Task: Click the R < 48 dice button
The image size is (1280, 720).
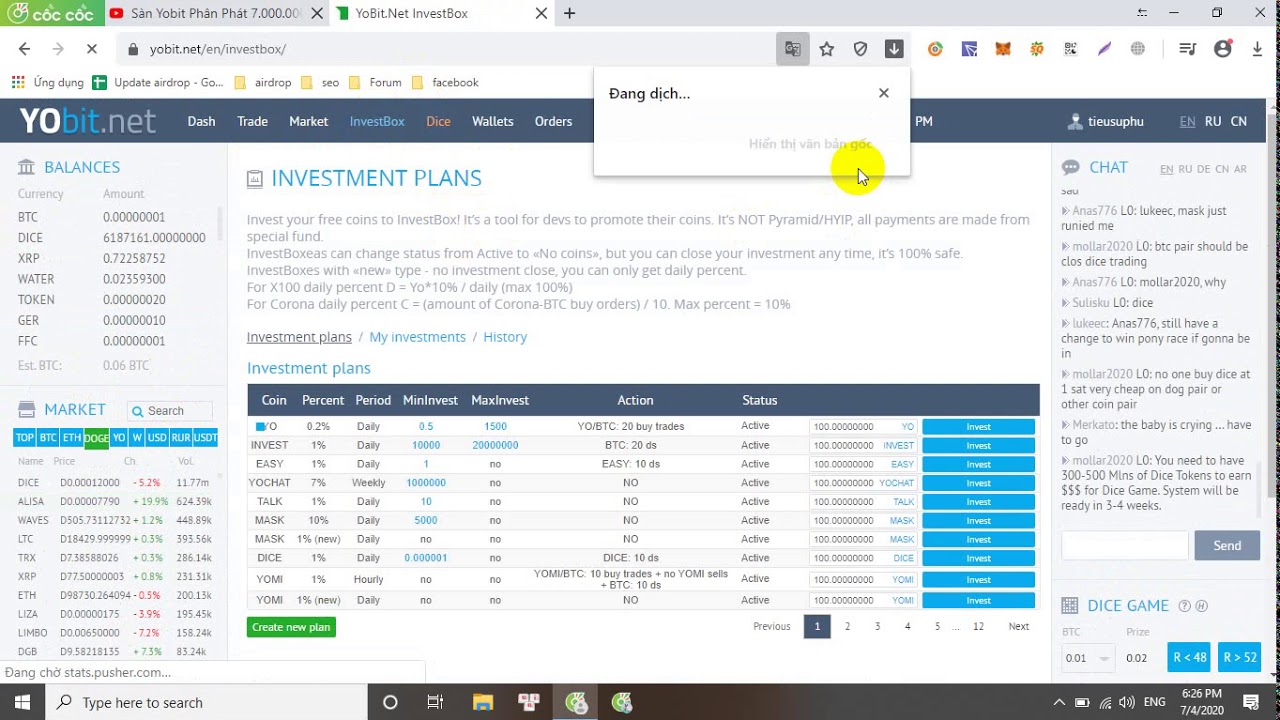Action: (1189, 657)
